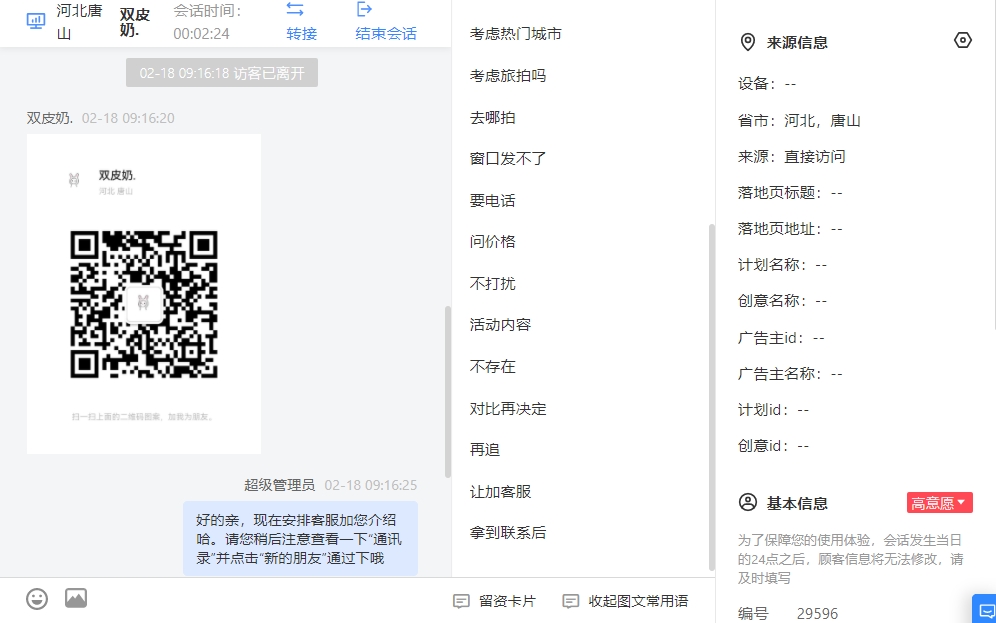Click the chat history scrollbar
Viewport: 996px width, 623px height.
pos(448,392)
